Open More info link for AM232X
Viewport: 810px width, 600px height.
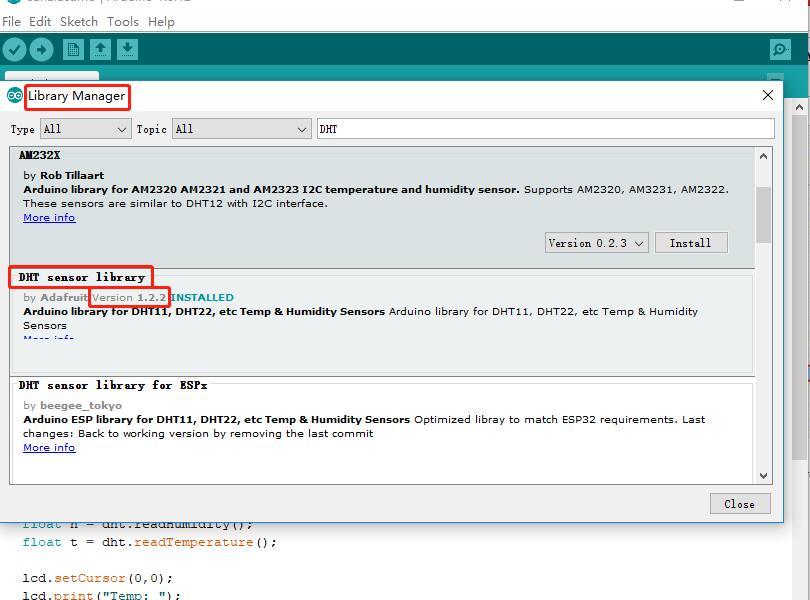pyautogui.click(x=49, y=218)
